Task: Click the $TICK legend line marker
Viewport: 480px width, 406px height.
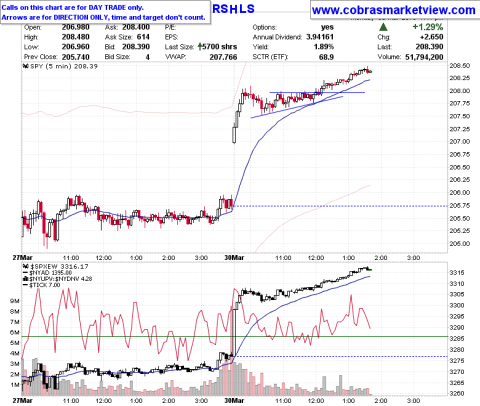Action: point(26,285)
